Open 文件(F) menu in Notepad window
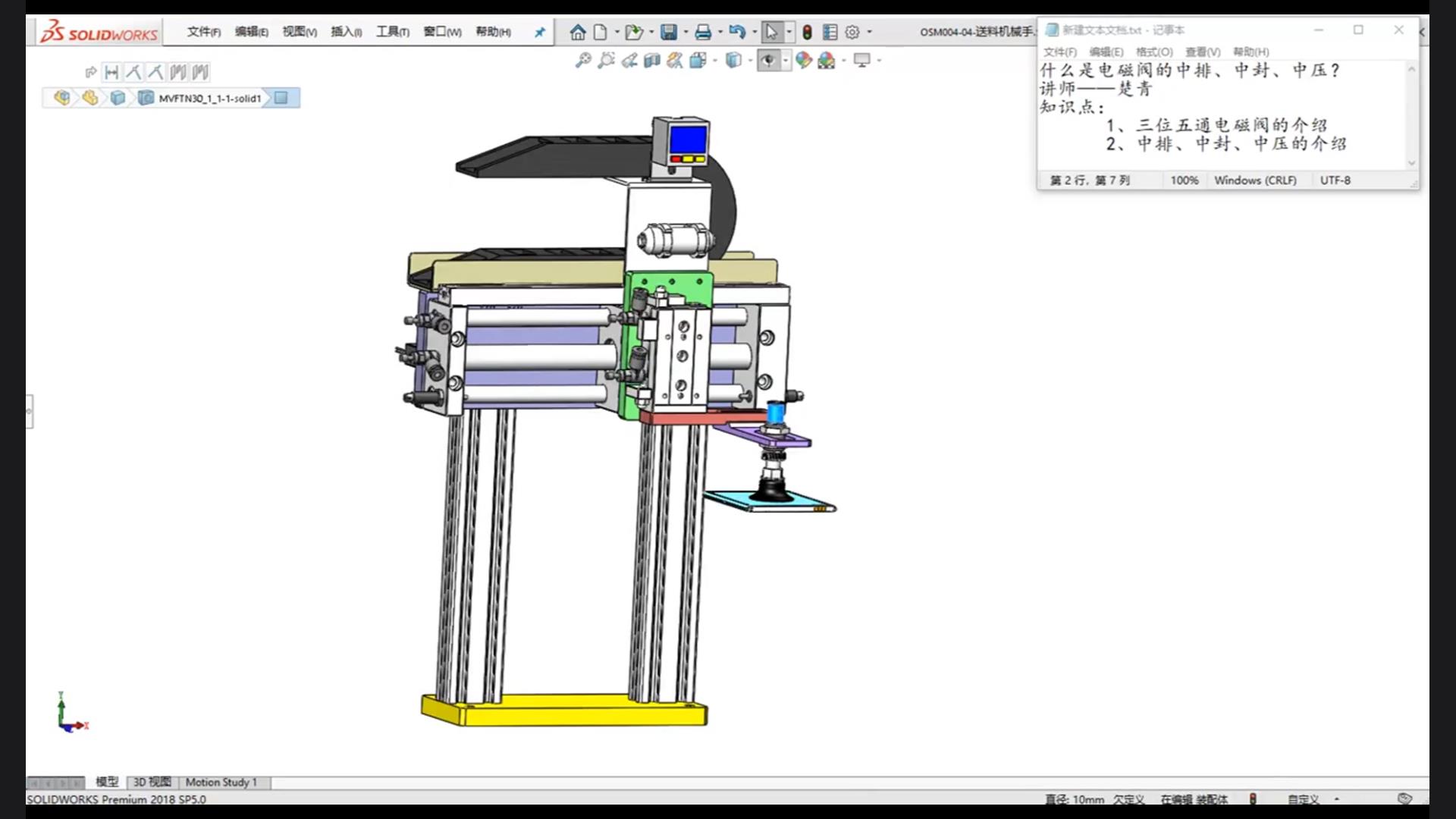 [x=1059, y=52]
